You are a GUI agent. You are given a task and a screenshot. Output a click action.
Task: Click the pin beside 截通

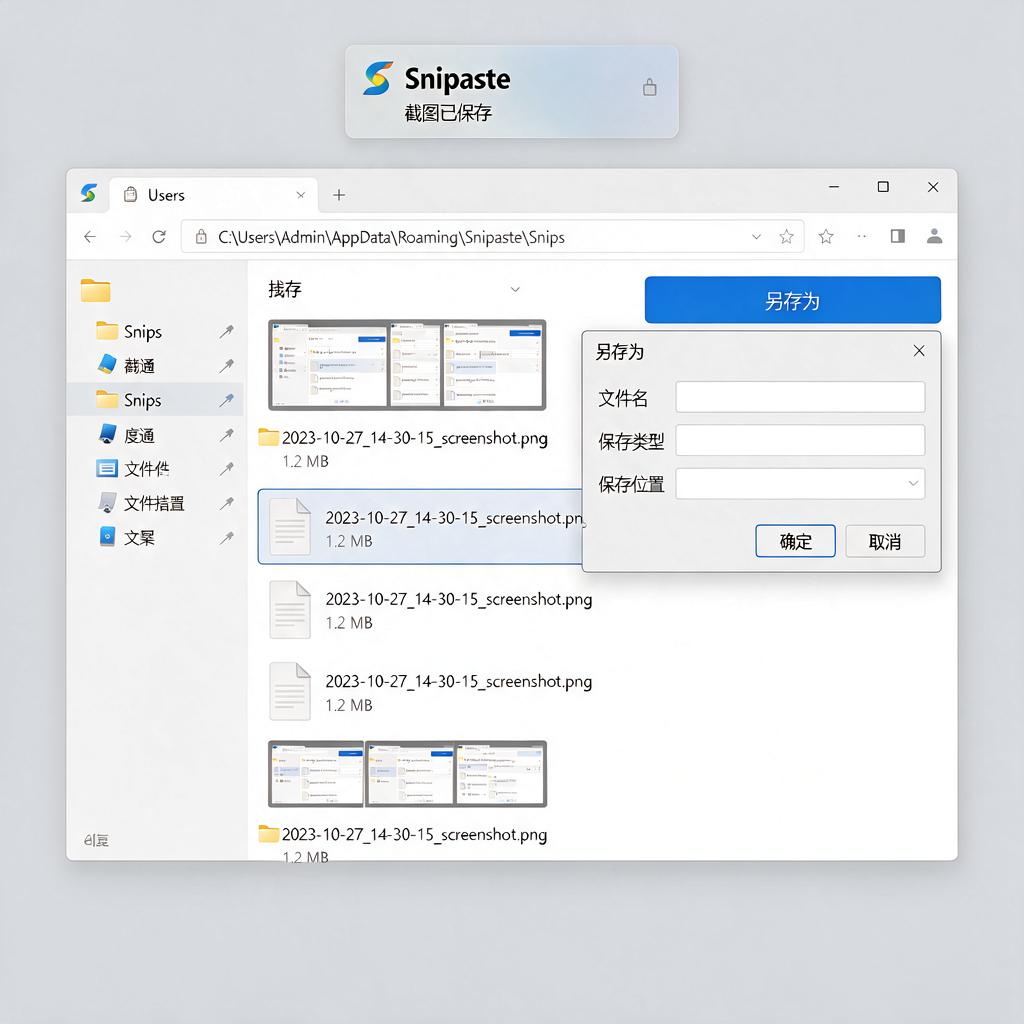[x=227, y=365]
